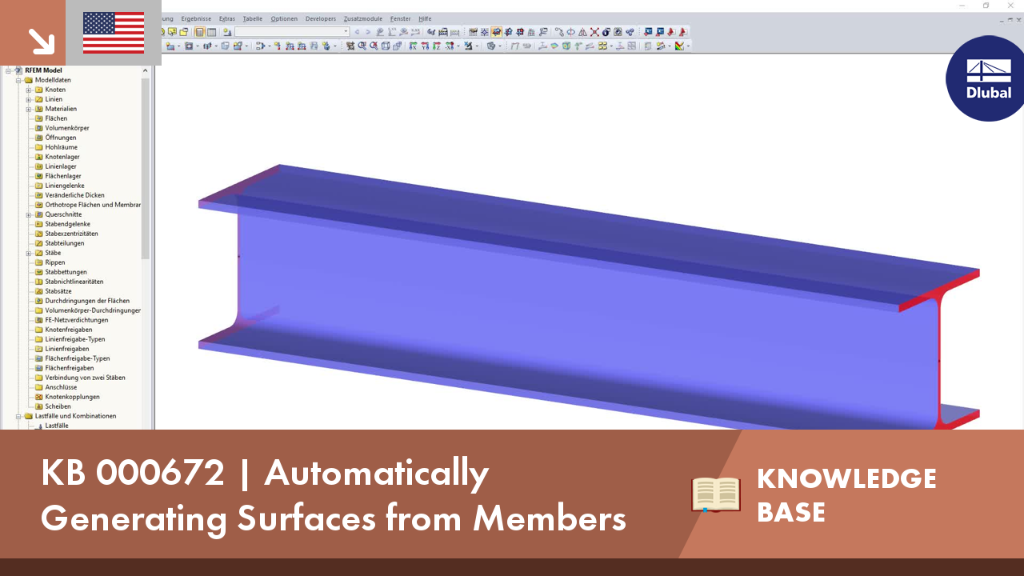This screenshot has width=1024, height=576.
Task: Open the empty load case combo box
Action: [x=292, y=31]
